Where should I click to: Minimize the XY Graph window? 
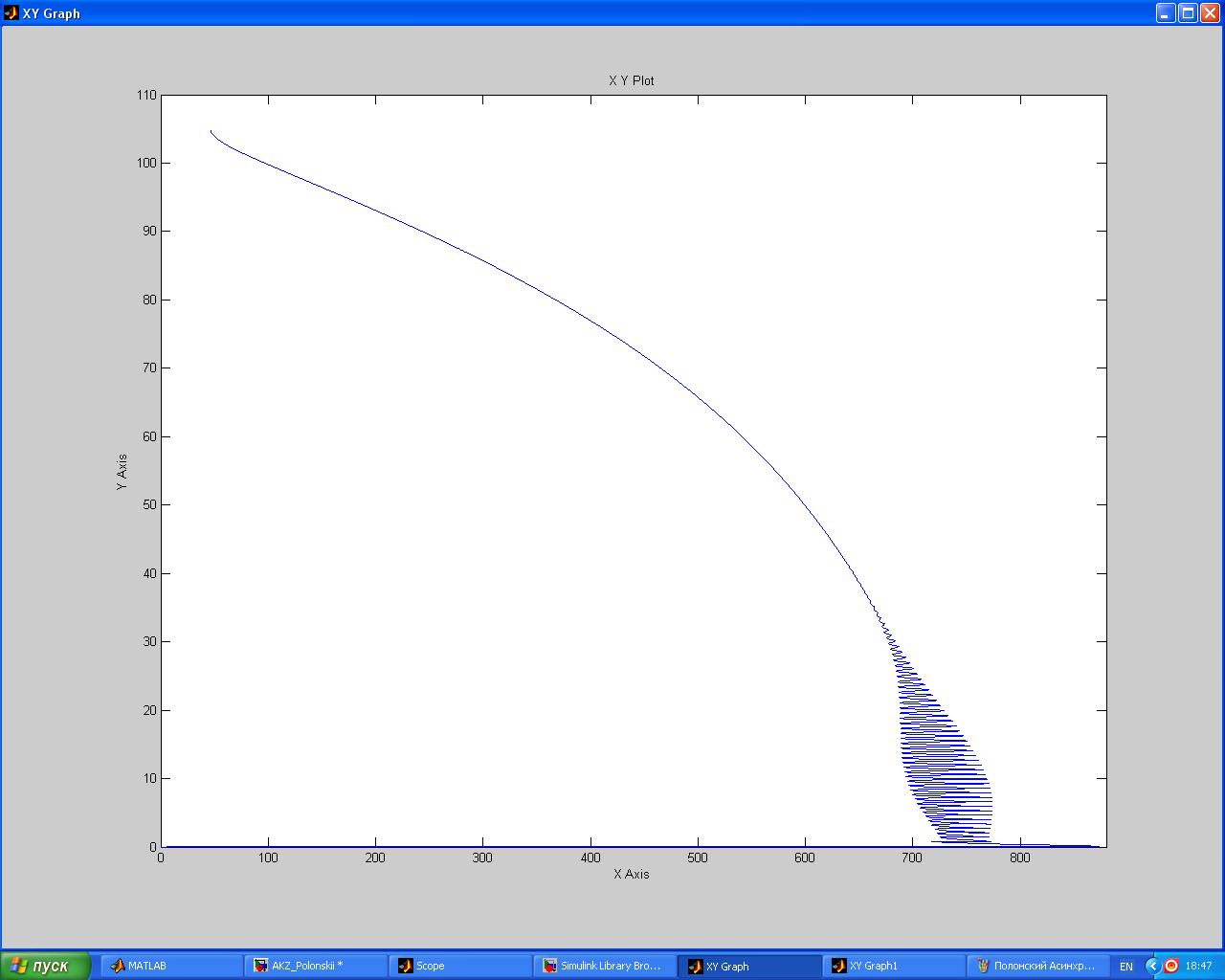(x=1166, y=12)
